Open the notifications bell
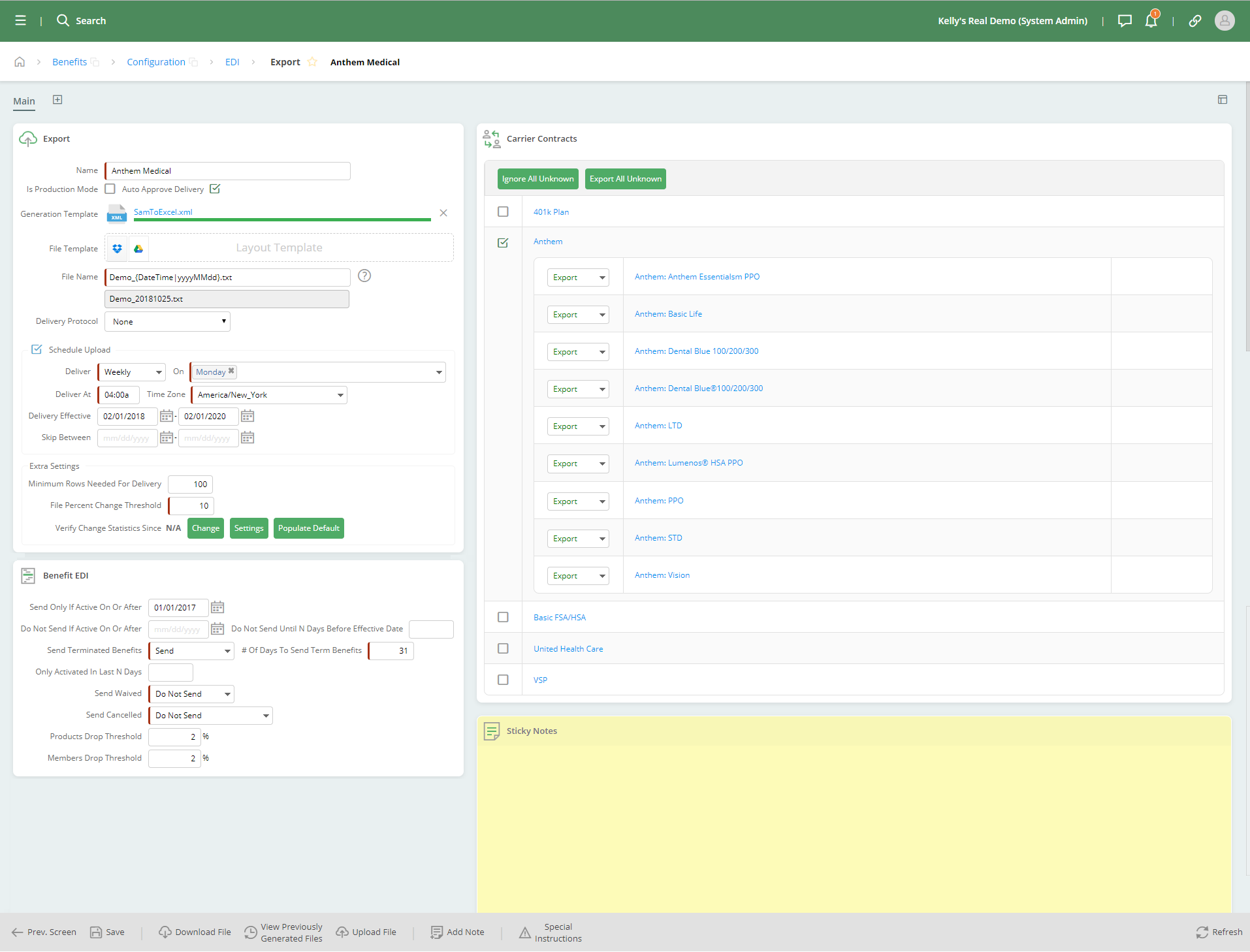 pos(1151,21)
